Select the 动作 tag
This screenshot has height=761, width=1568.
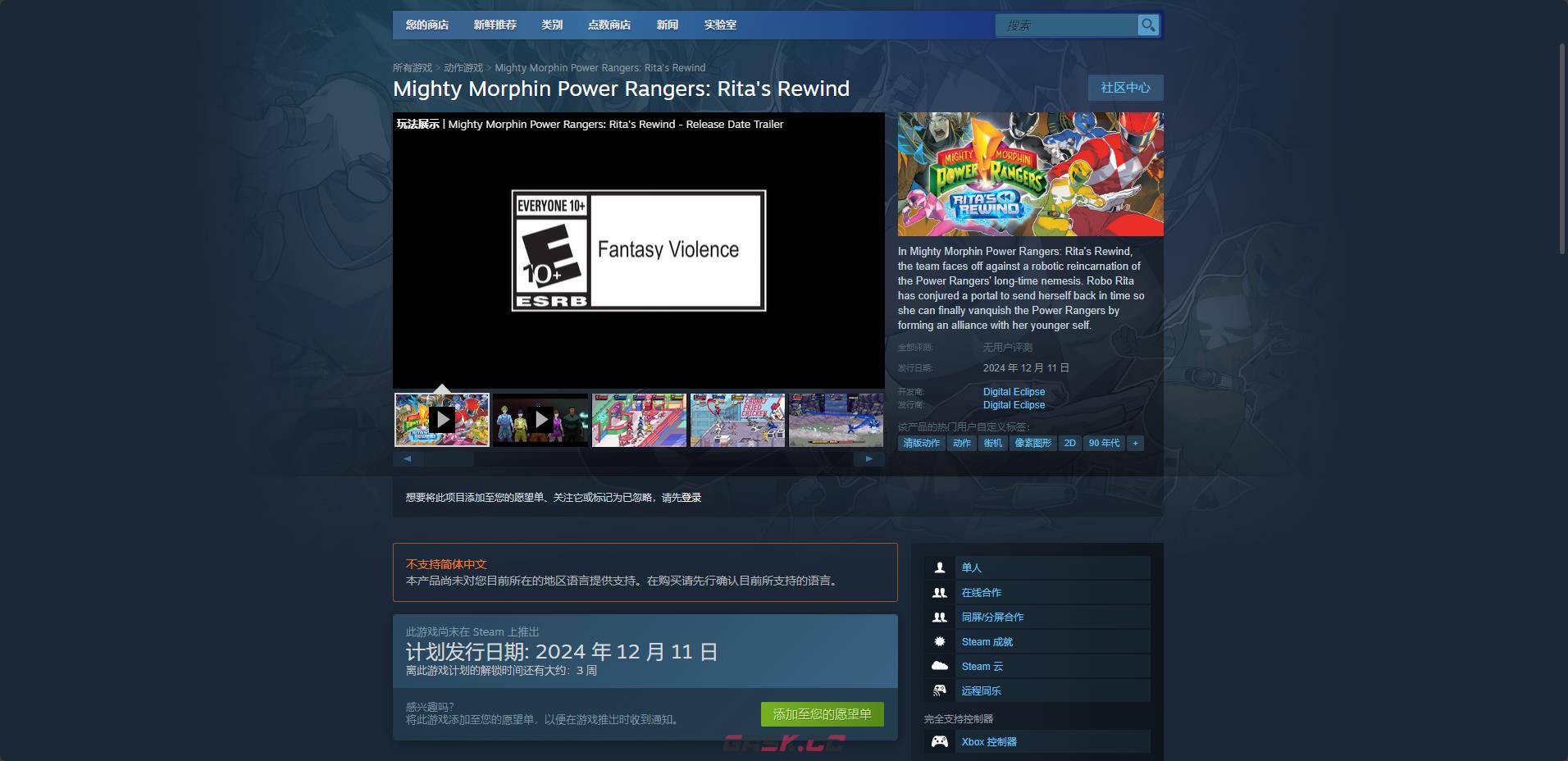point(962,443)
